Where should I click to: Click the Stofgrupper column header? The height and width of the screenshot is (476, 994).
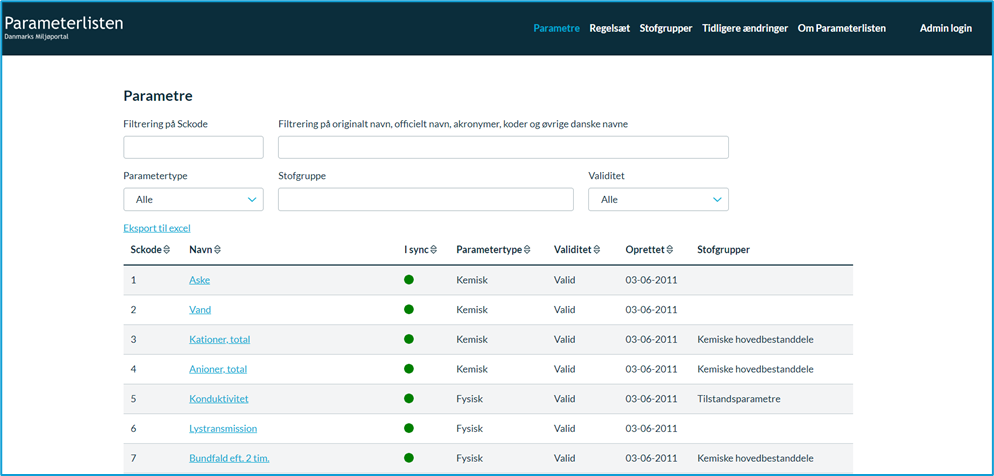coord(723,250)
